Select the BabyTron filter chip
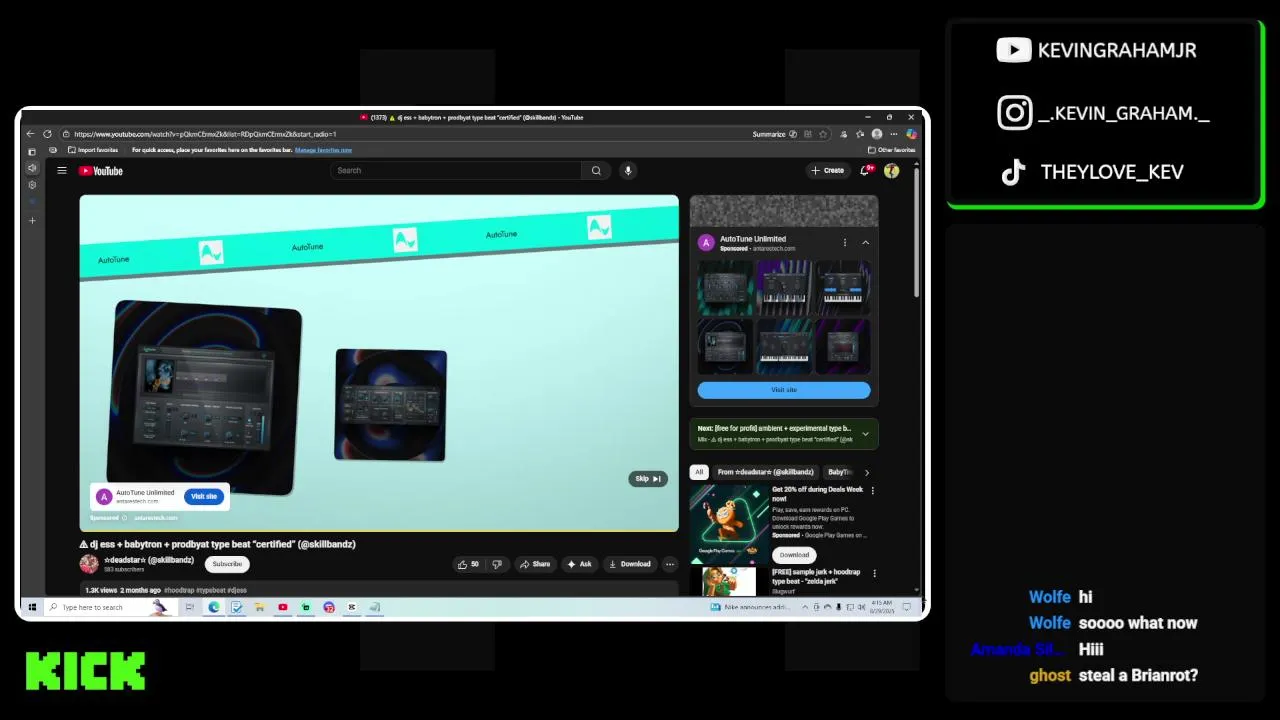This screenshot has width=1280, height=720. coord(841,472)
